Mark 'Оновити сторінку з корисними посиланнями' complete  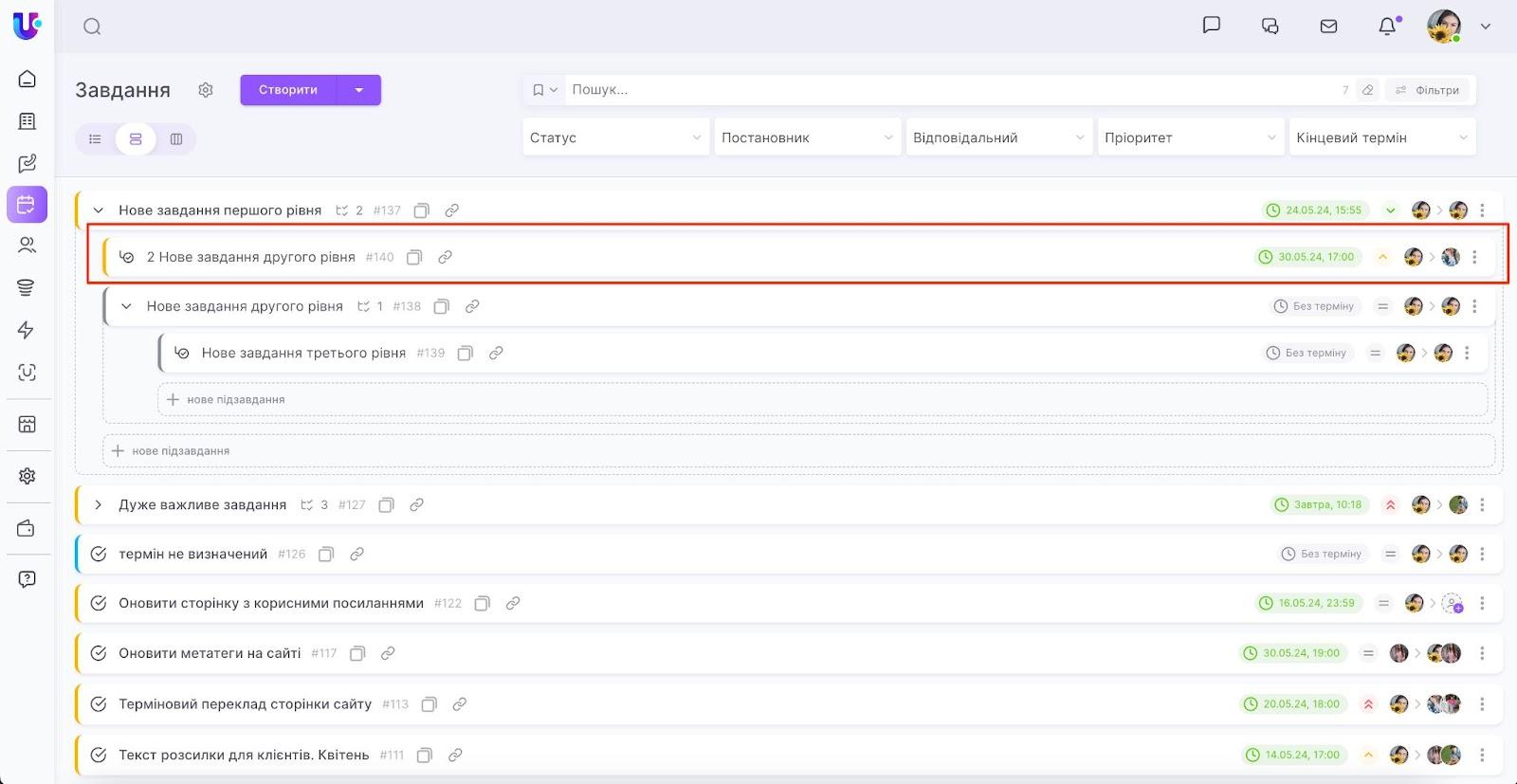pyautogui.click(x=98, y=603)
